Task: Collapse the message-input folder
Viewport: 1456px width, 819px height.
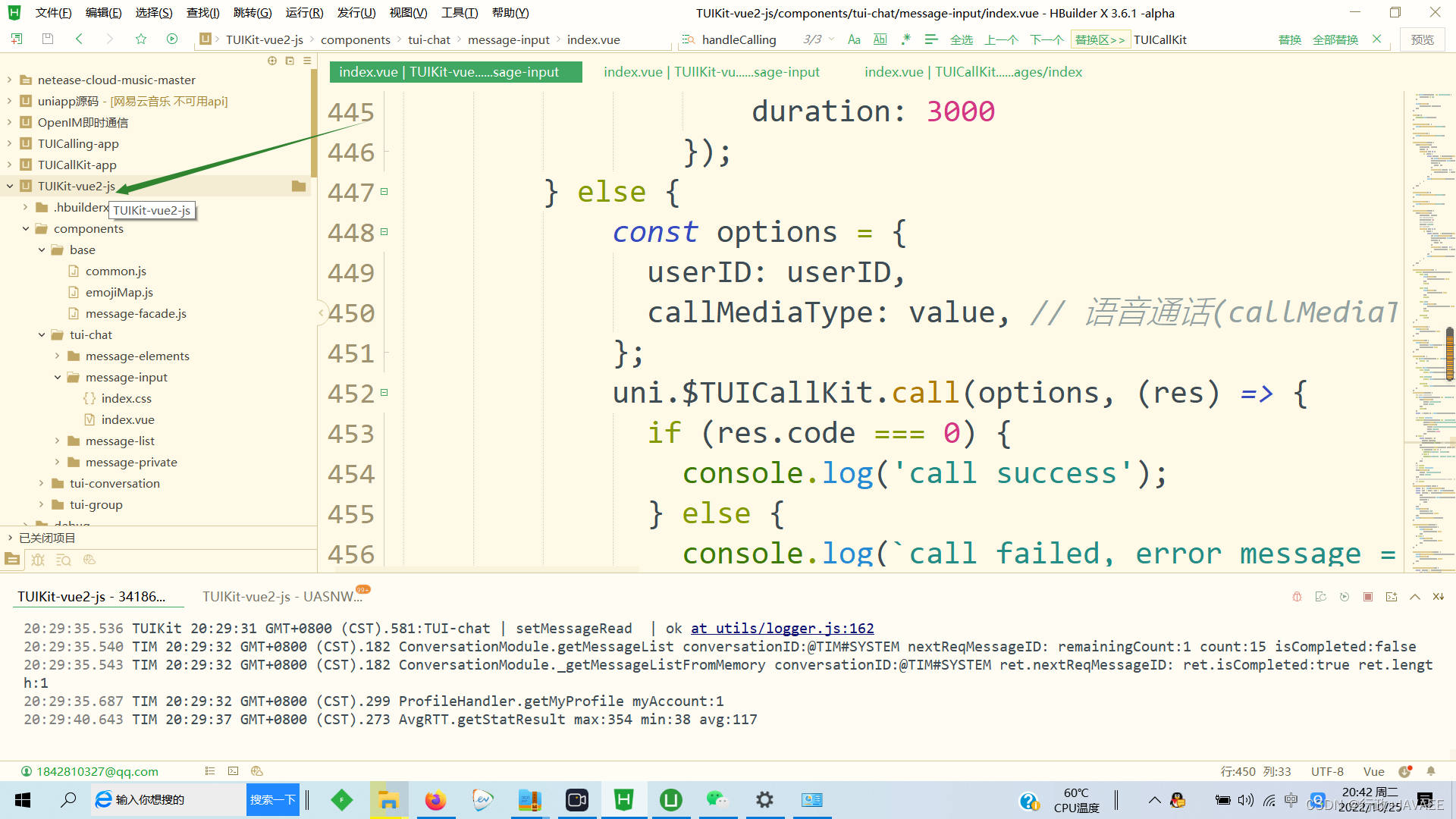Action: (58, 377)
